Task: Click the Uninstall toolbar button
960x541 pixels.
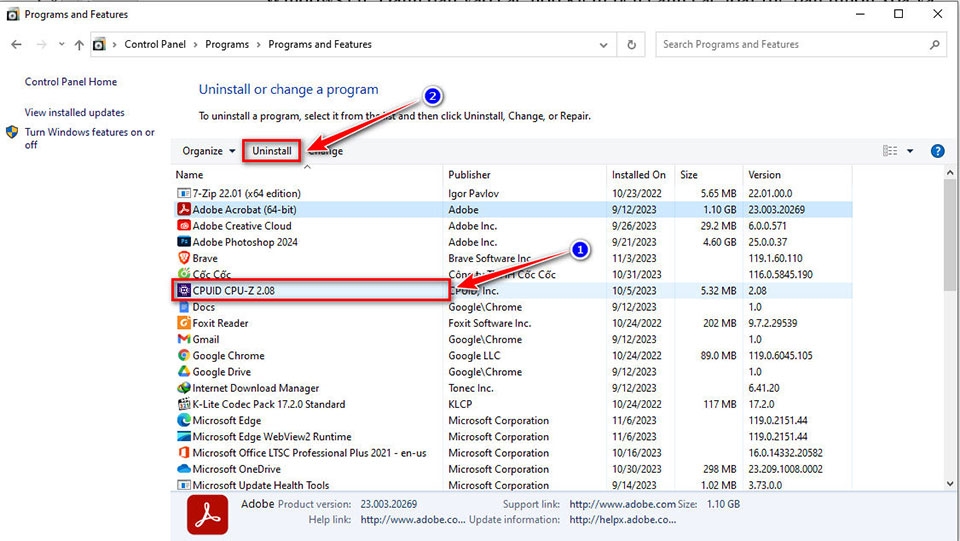Action: pyautogui.click(x=272, y=151)
